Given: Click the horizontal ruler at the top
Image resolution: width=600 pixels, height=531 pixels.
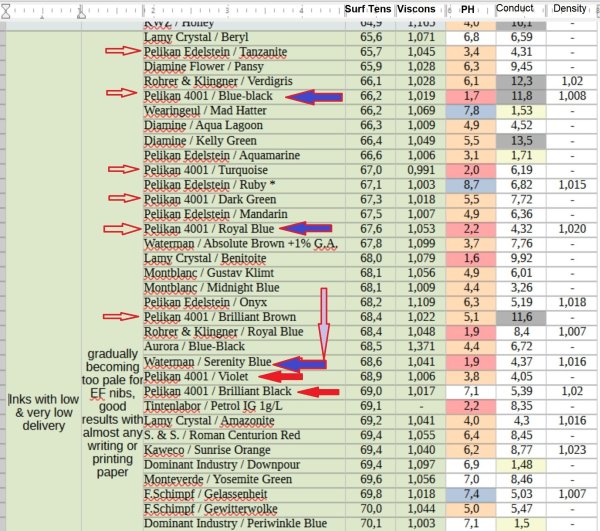Looking at the screenshot, I should (x=170, y=8).
